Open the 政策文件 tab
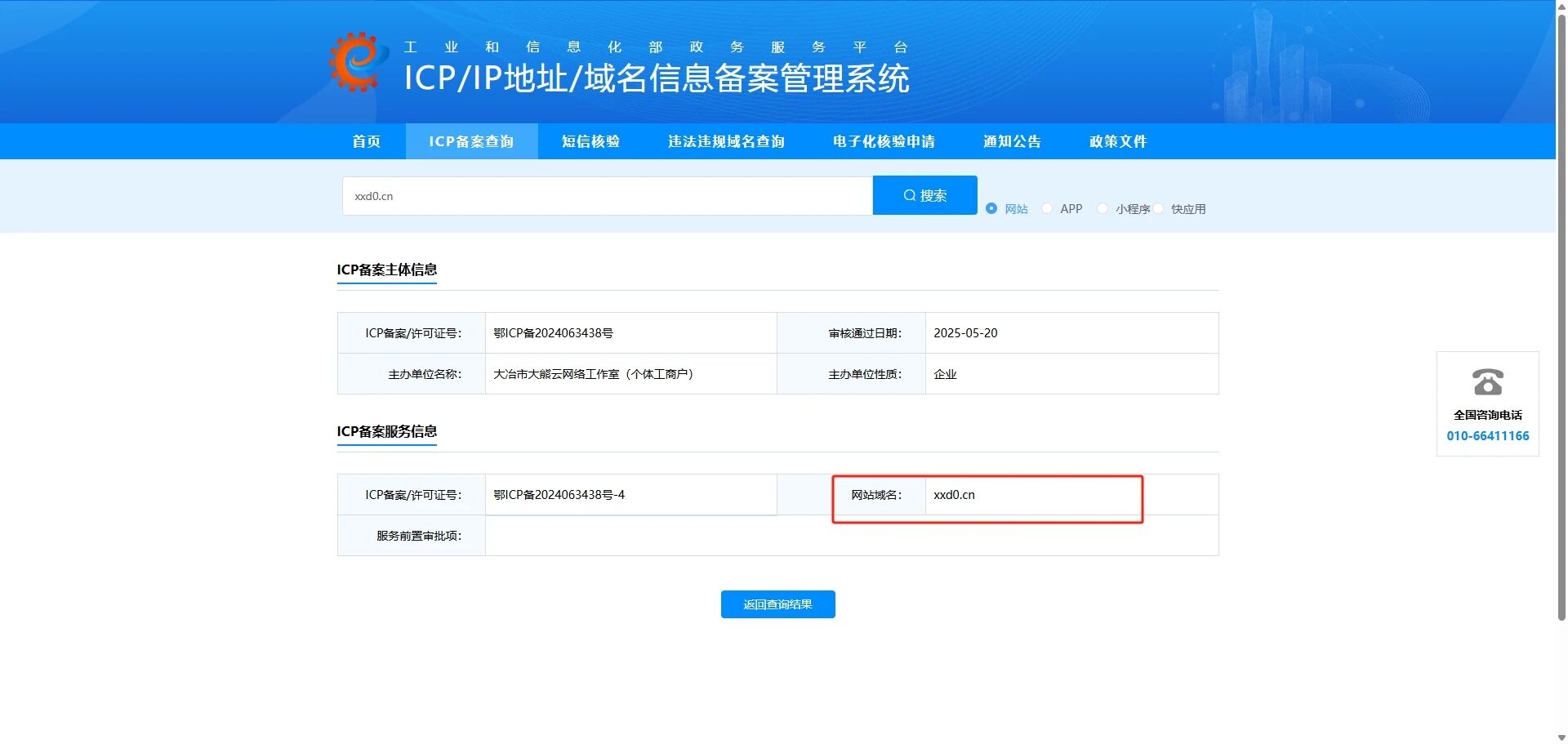The width and height of the screenshot is (1568, 744). (1118, 141)
